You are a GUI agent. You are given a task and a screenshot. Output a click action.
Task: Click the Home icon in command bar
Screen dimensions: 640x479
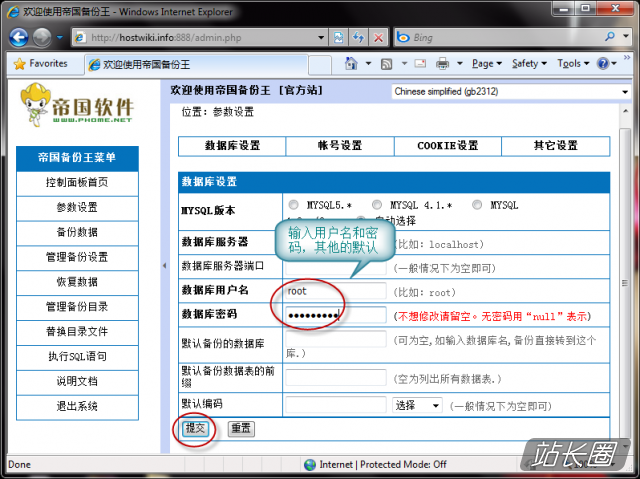[x=351, y=64]
